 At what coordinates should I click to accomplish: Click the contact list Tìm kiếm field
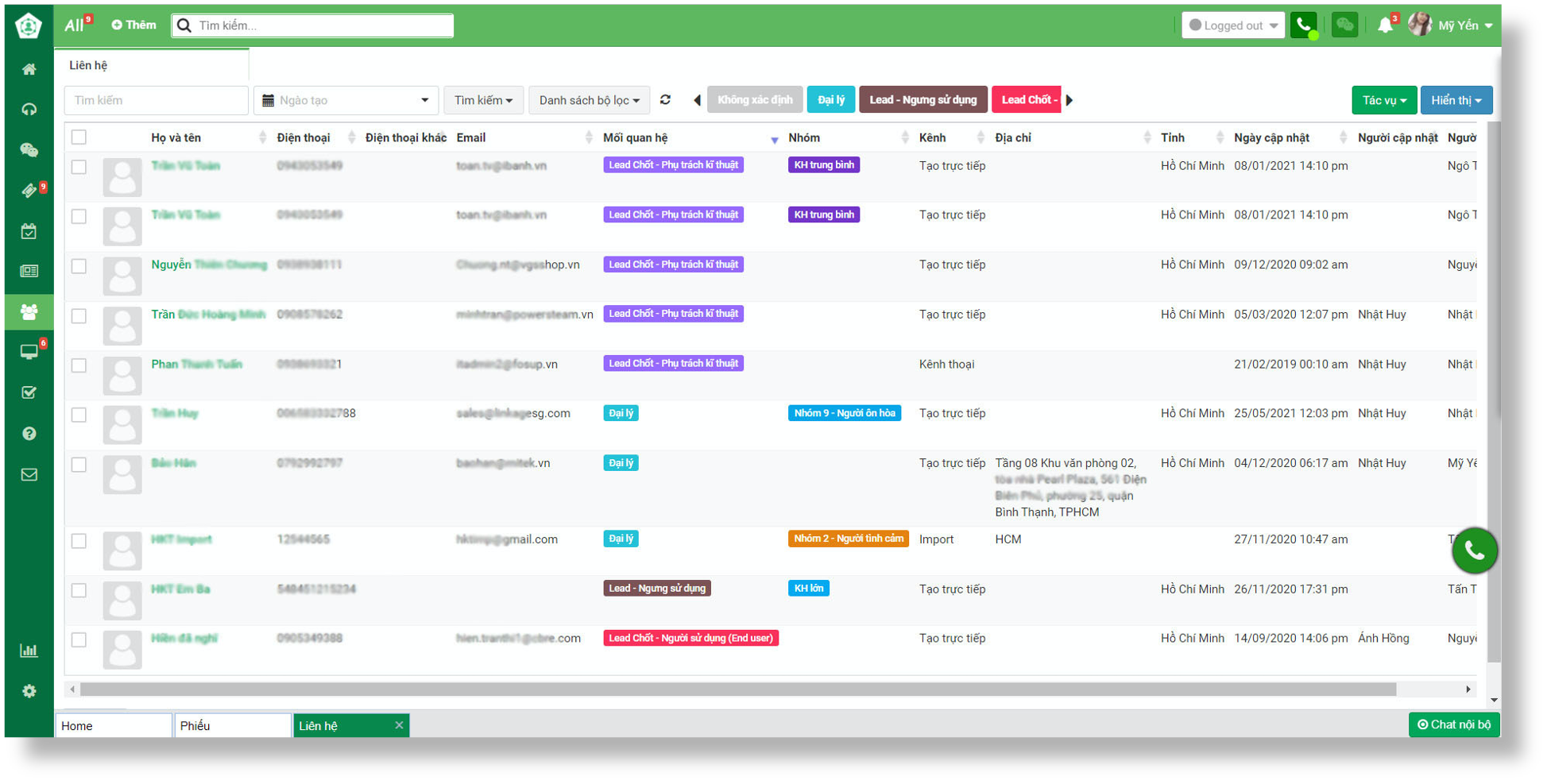(x=156, y=100)
